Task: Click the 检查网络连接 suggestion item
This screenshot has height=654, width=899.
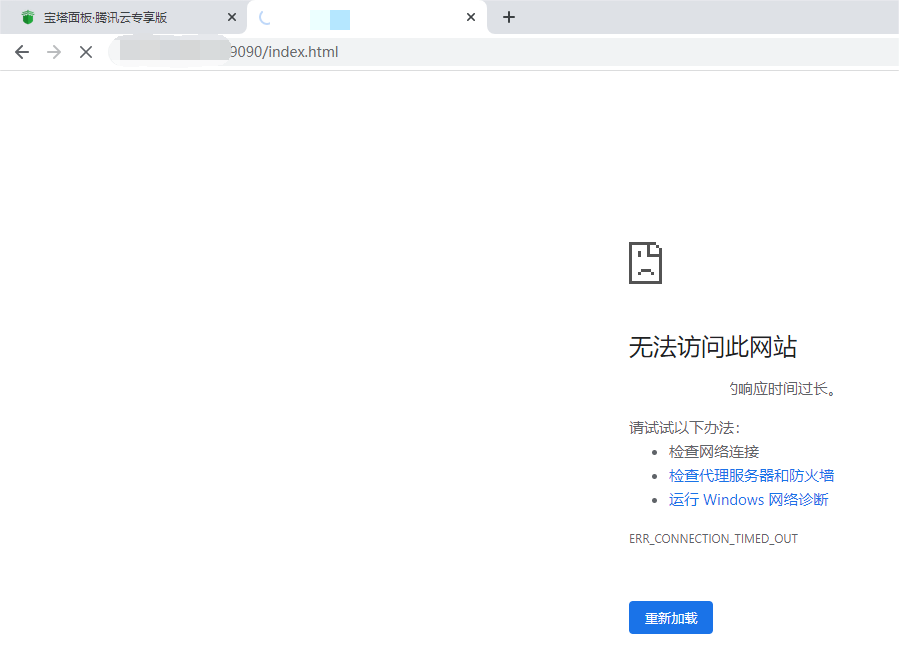Action: tap(713, 451)
